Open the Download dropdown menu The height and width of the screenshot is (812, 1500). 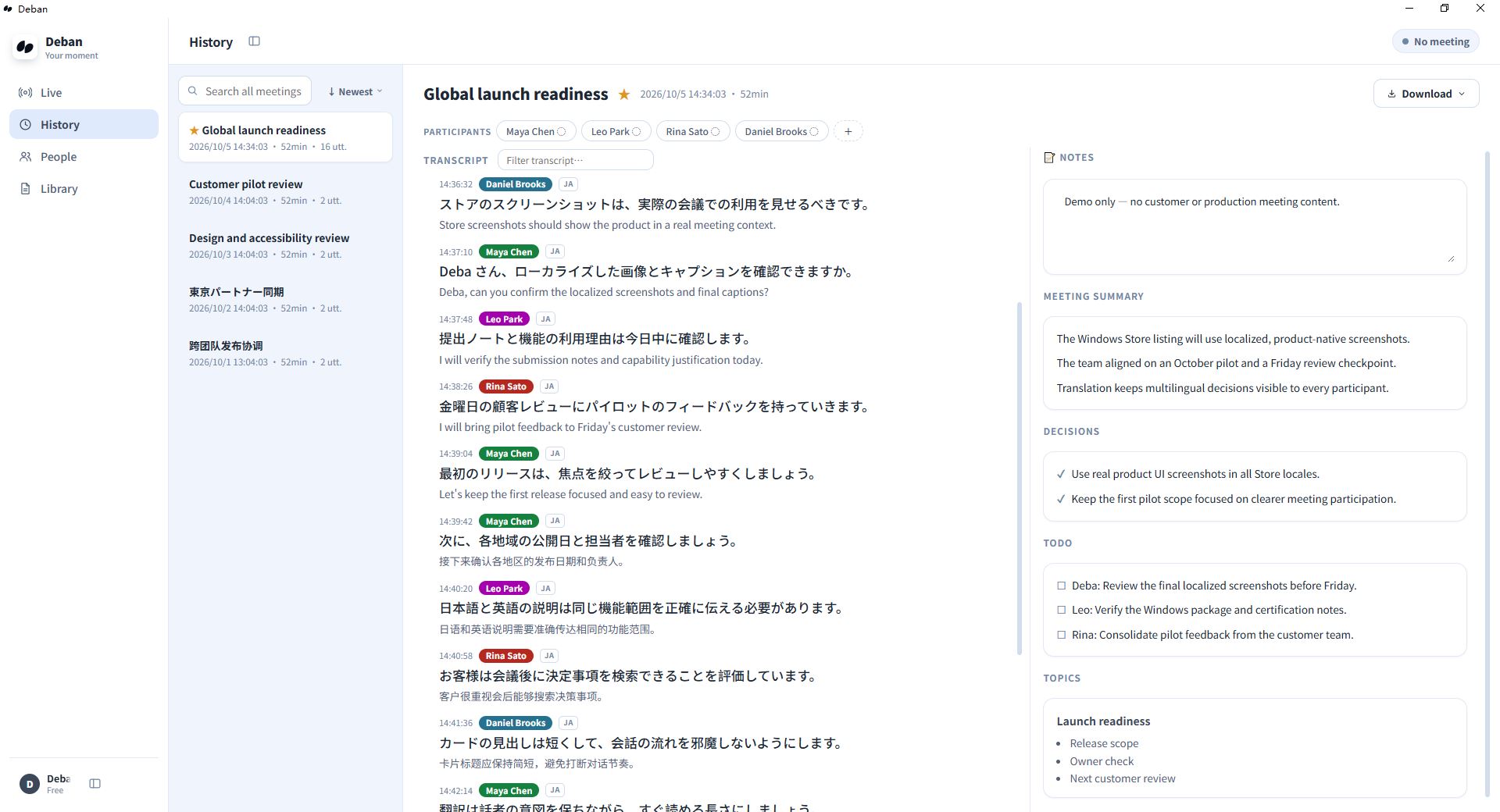pos(1426,94)
